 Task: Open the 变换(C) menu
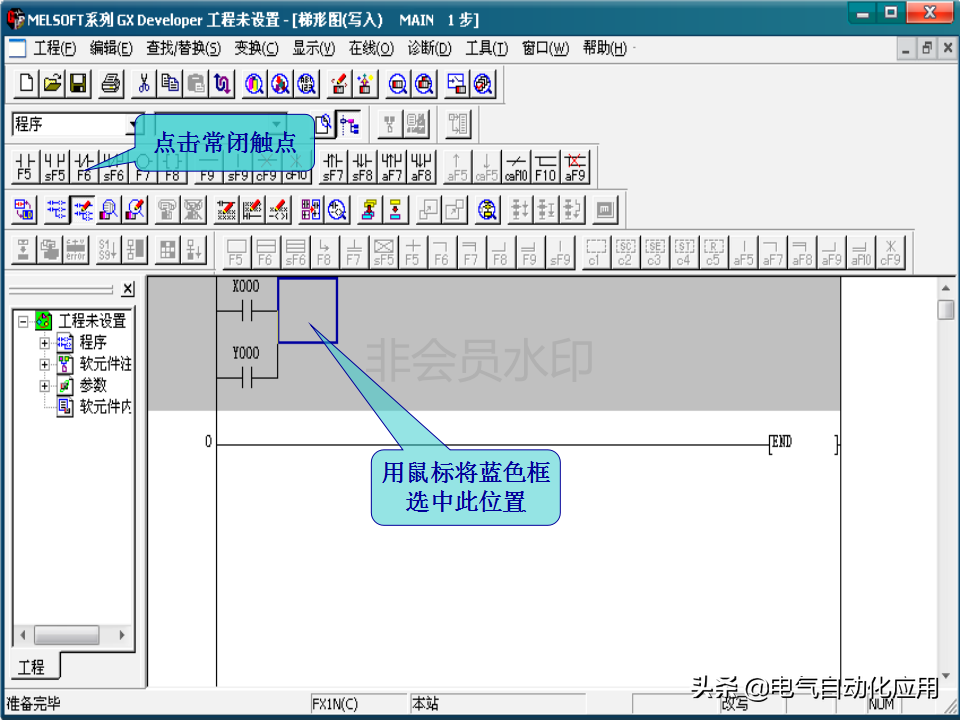coord(256,48)
